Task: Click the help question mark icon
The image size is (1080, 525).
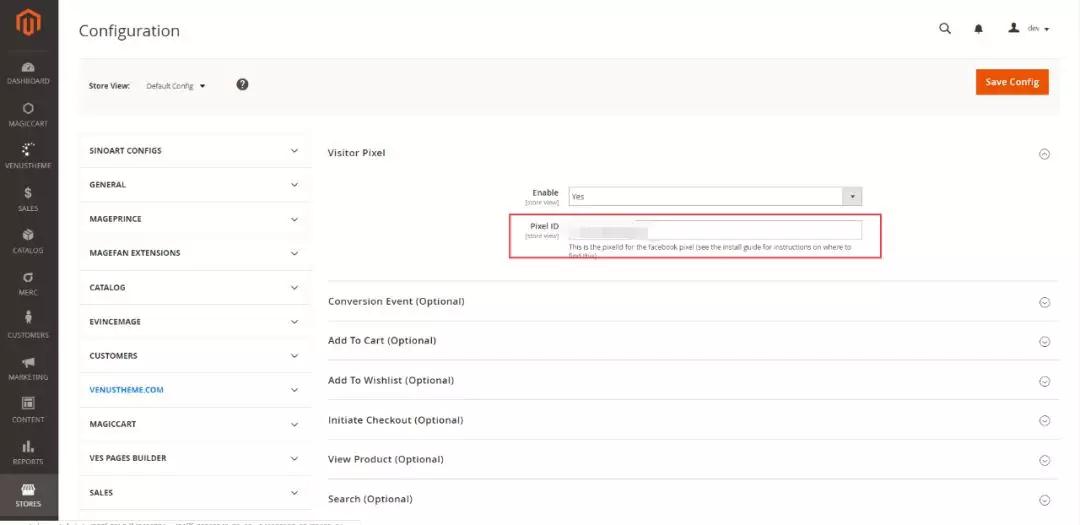Action: (242, 85)
